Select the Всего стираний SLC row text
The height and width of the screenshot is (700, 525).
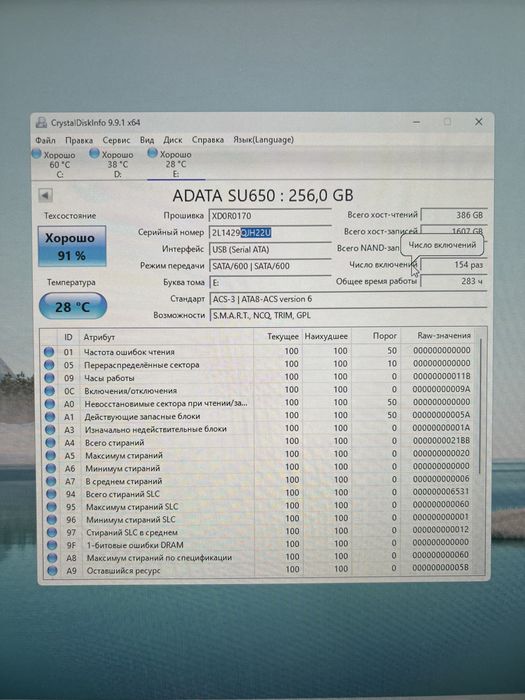click(x=122, y=494)
